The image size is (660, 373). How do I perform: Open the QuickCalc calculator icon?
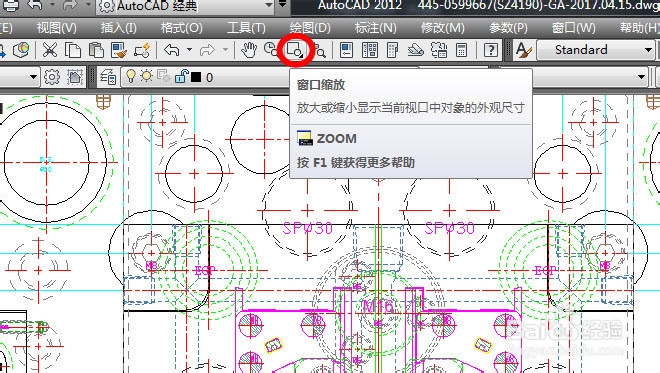tap(462, 50)
